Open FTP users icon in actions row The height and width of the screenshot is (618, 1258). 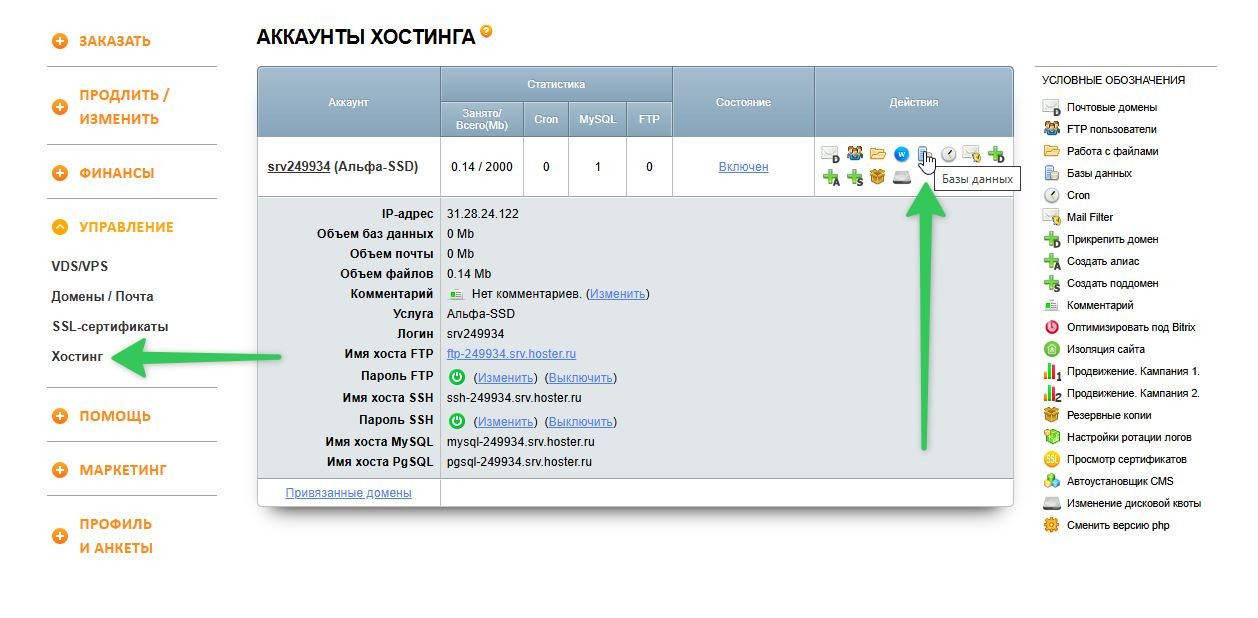[855, 154]
